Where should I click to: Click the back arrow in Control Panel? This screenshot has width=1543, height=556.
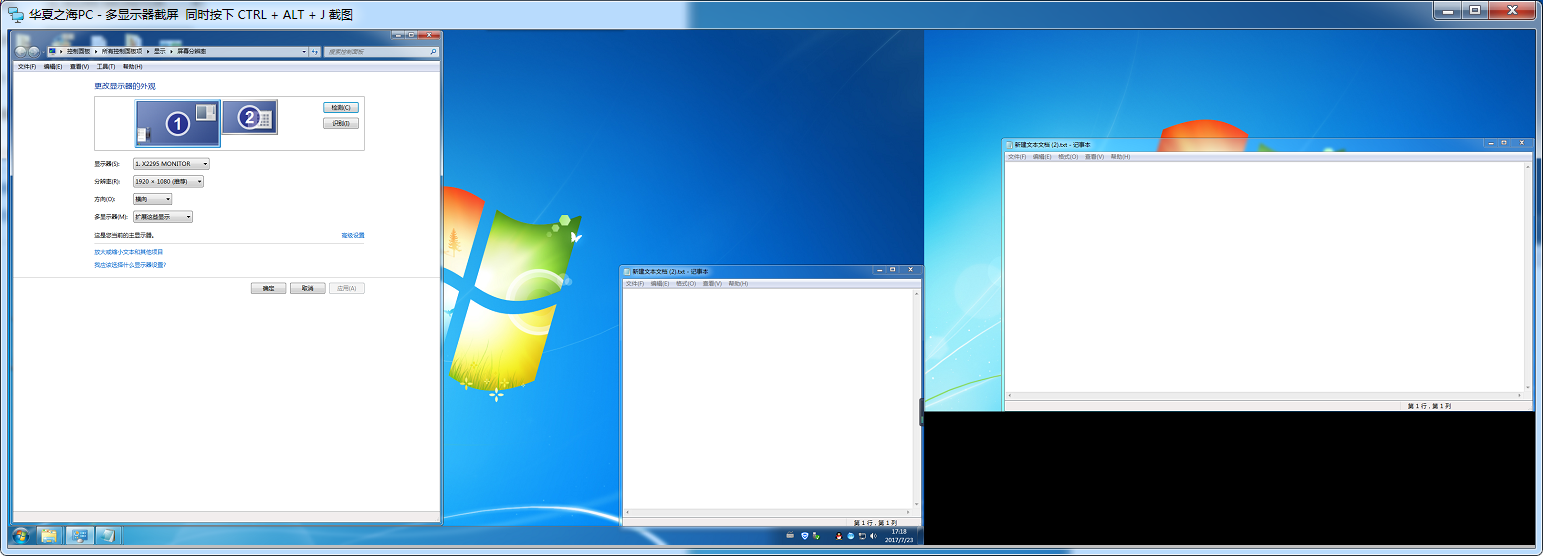[21, 51]
